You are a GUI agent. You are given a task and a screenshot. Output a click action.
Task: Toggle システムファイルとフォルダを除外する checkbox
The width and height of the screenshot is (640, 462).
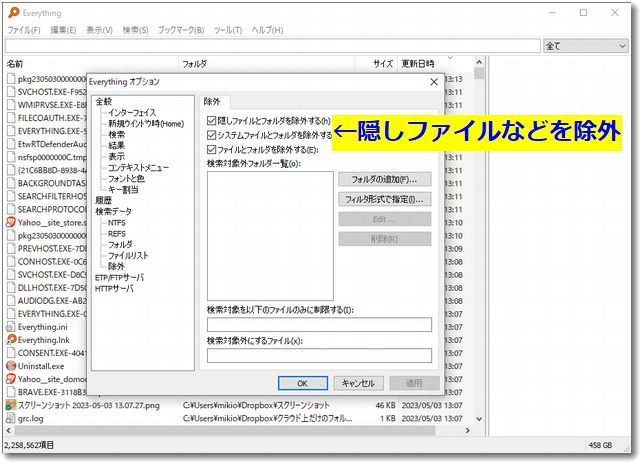[x=211, y=135]
